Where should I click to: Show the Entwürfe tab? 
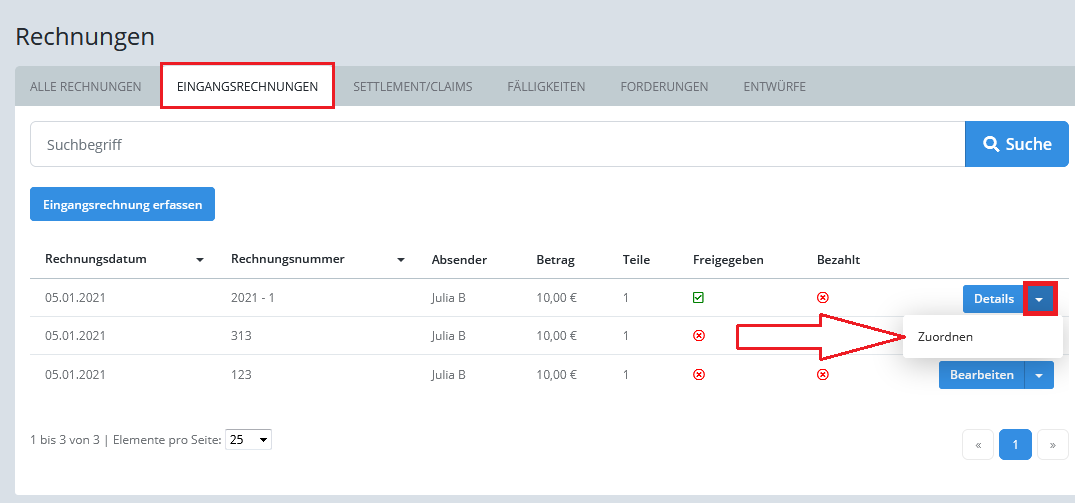[774, 87]
